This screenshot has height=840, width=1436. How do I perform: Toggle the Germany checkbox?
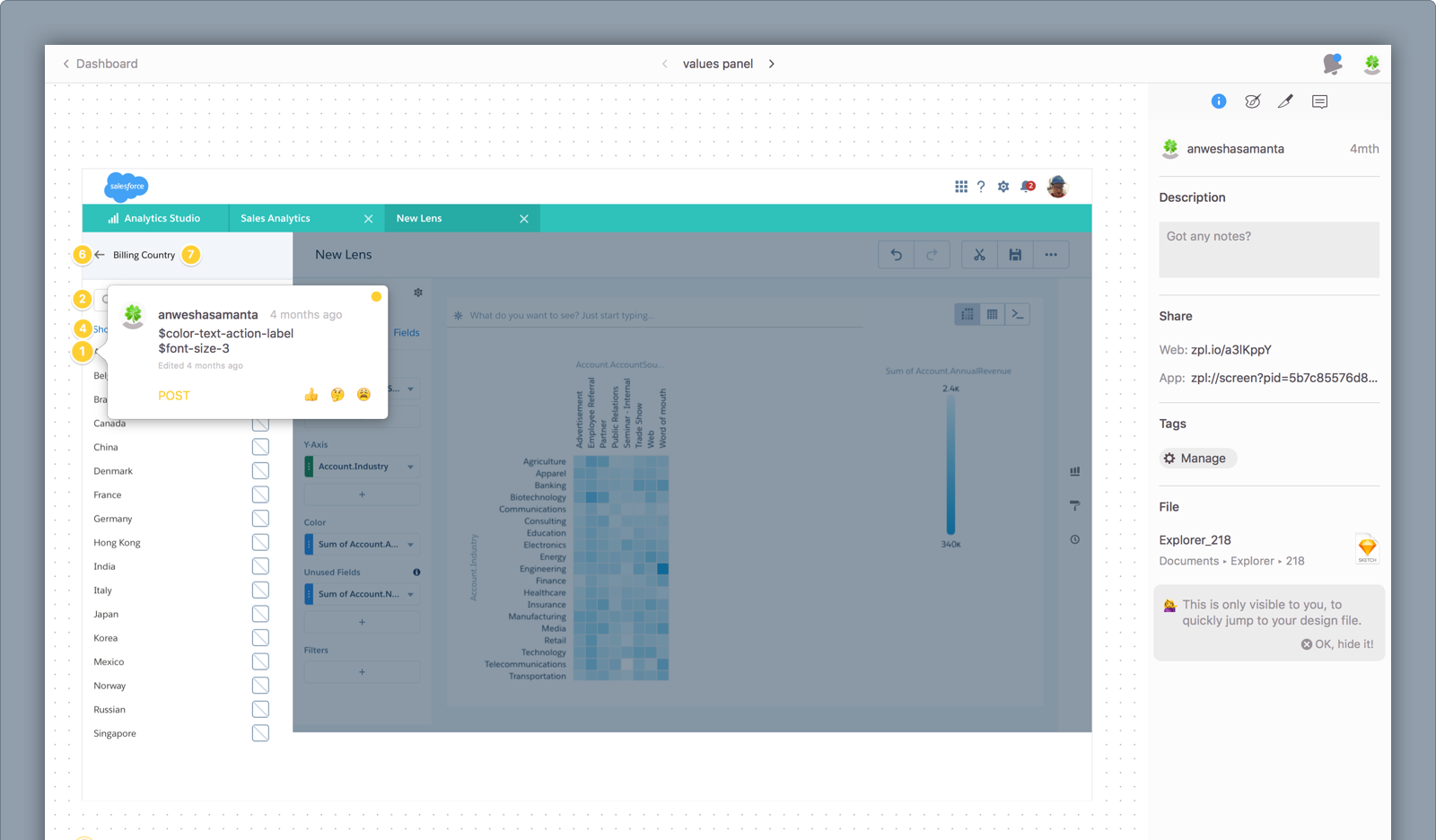click(x=260, y=519)
